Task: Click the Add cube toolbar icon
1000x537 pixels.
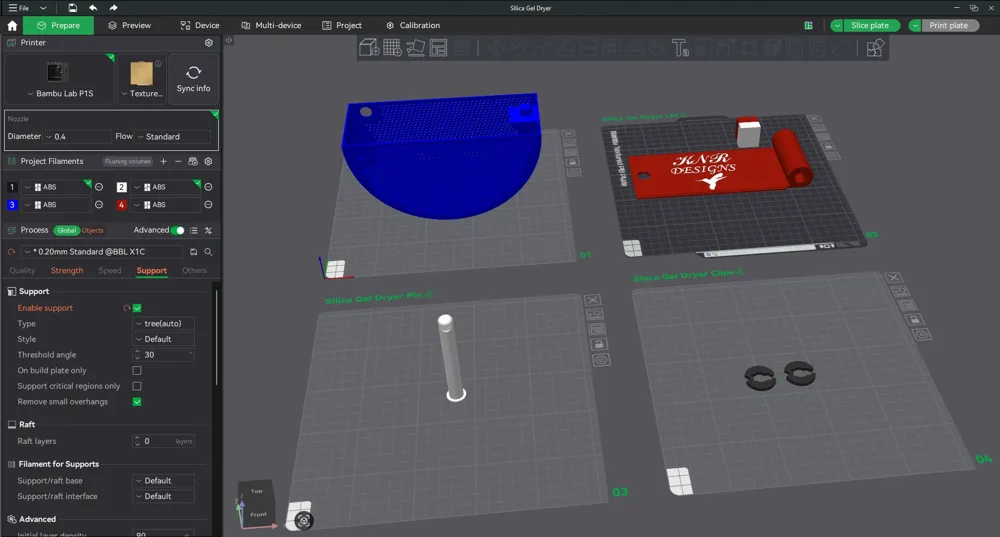Action: 369,48
